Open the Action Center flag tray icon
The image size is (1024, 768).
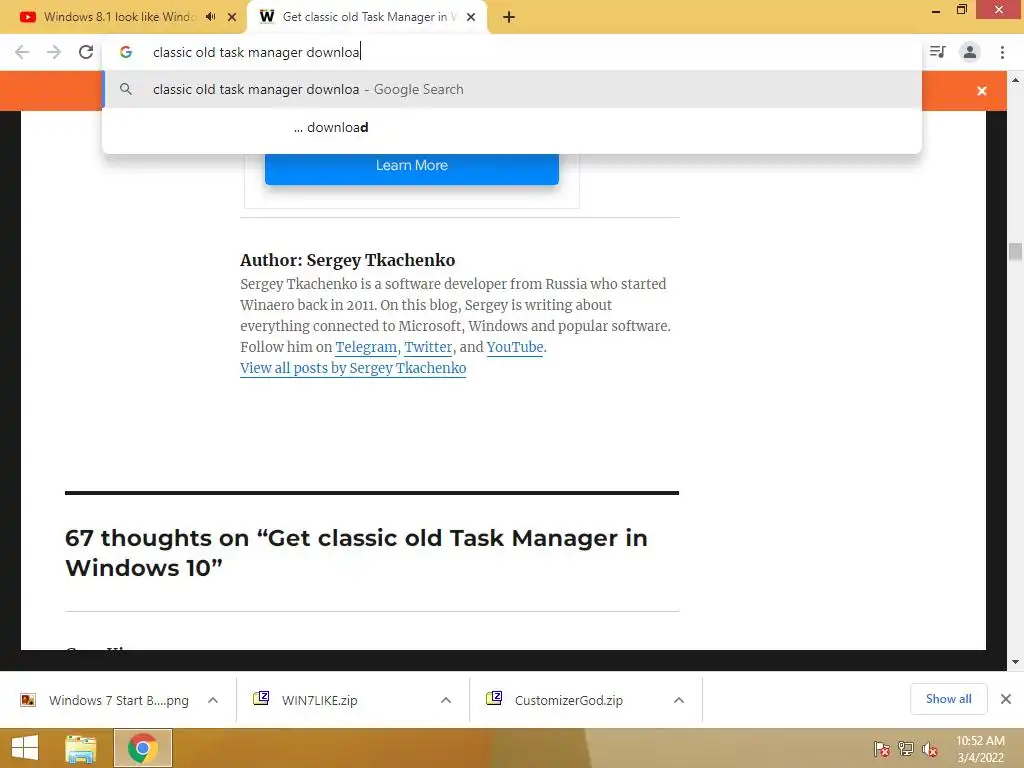click(x=882, y=749)
